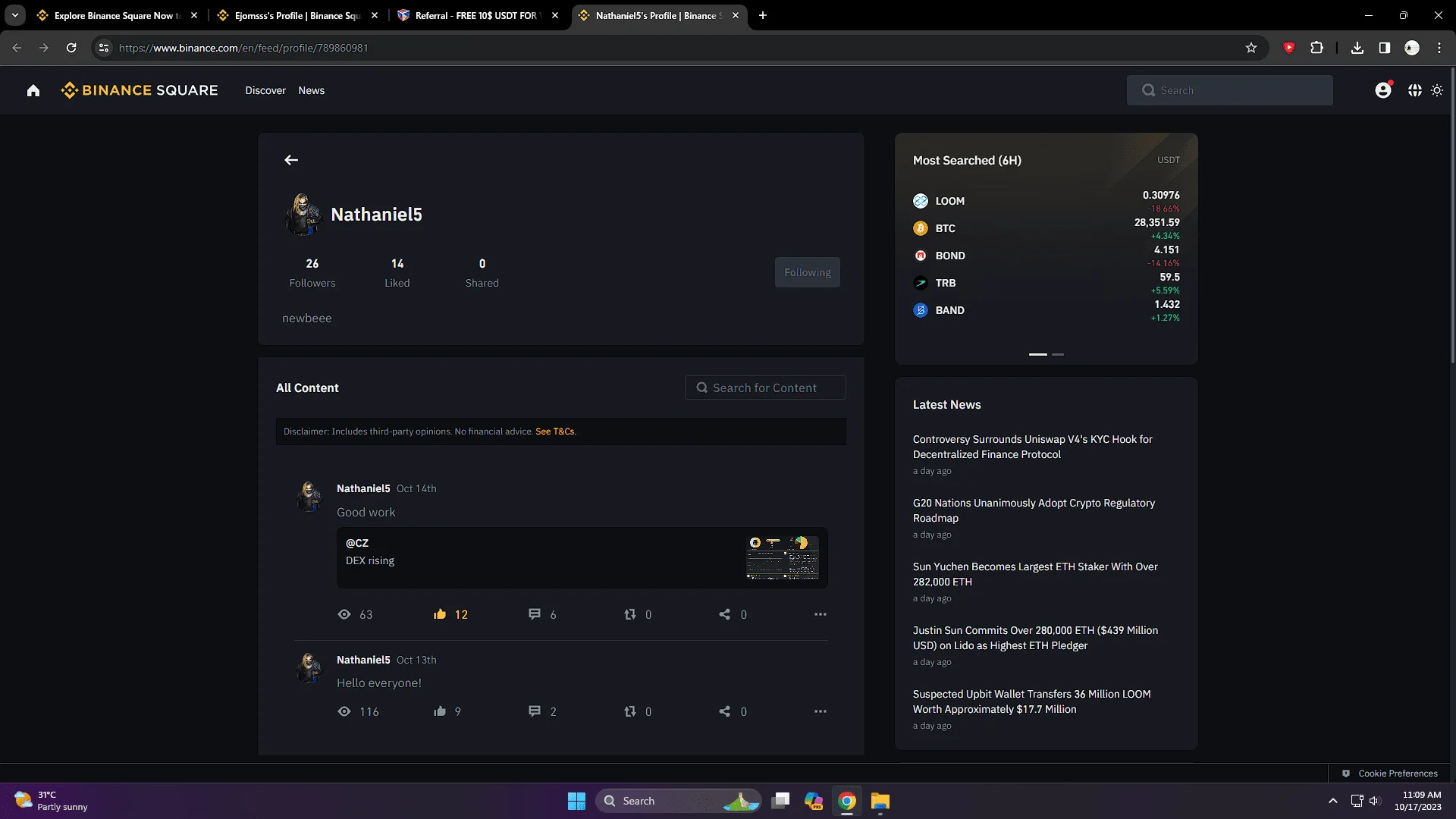This screenshot has width=1456, height=819.
Task: Open more options on 'Hello everyone!' post
Action: (x=821, y=711)
